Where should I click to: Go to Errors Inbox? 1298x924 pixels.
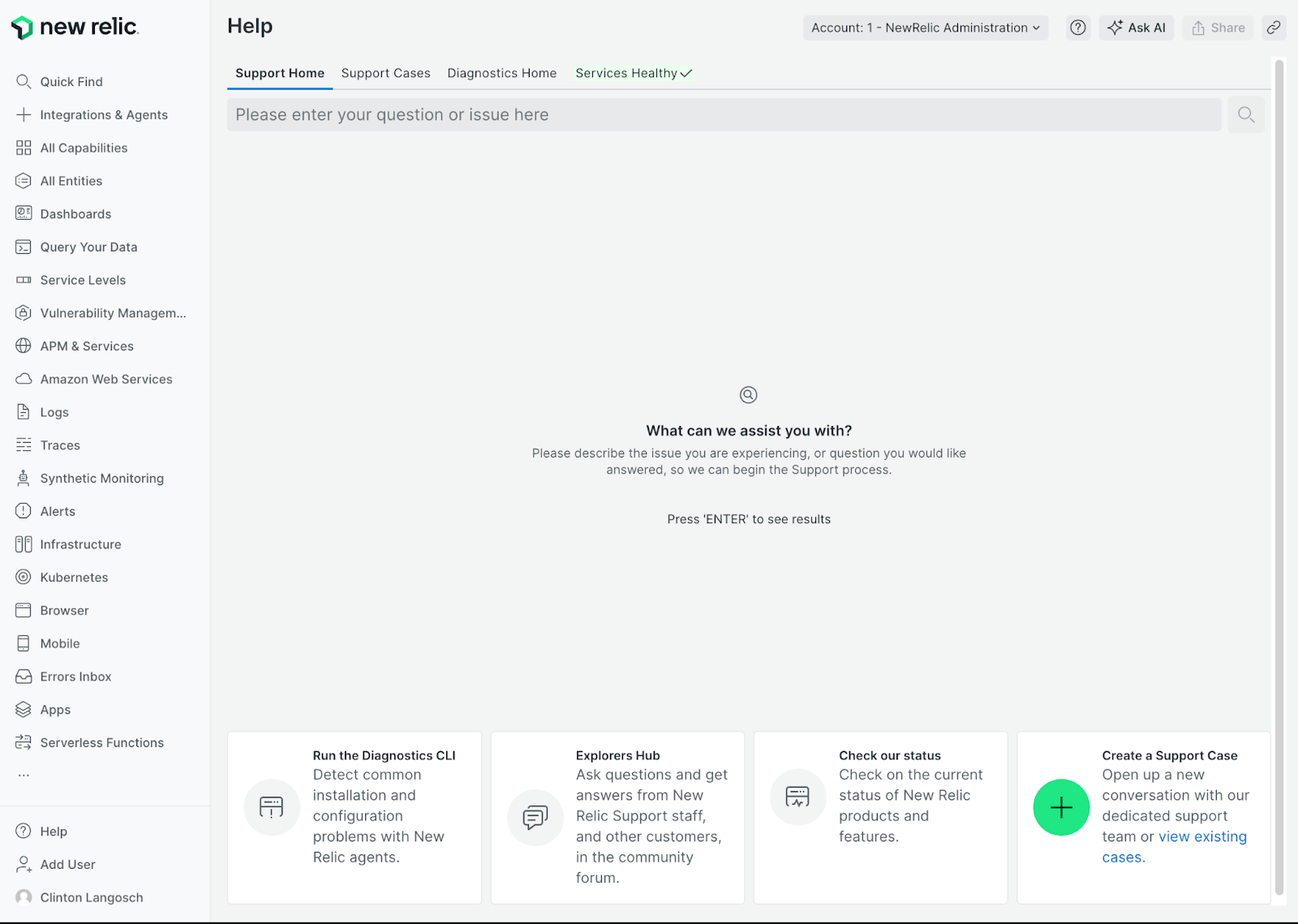tap(74, 676)
